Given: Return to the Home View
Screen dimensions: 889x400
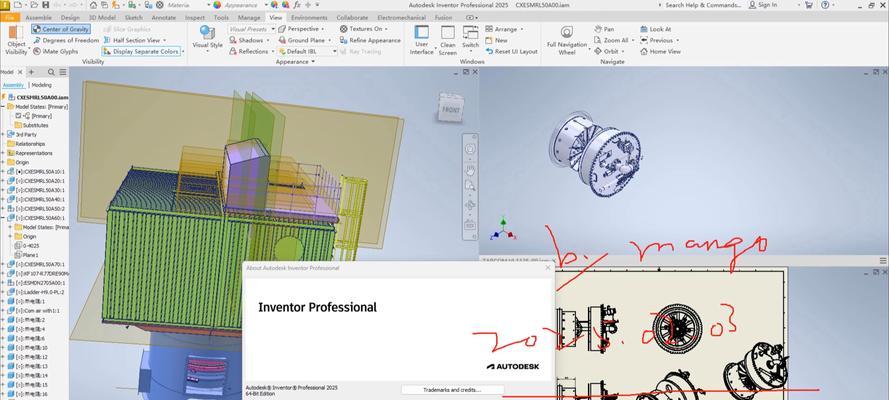Looking at the screenshot, I should point(661,52).
